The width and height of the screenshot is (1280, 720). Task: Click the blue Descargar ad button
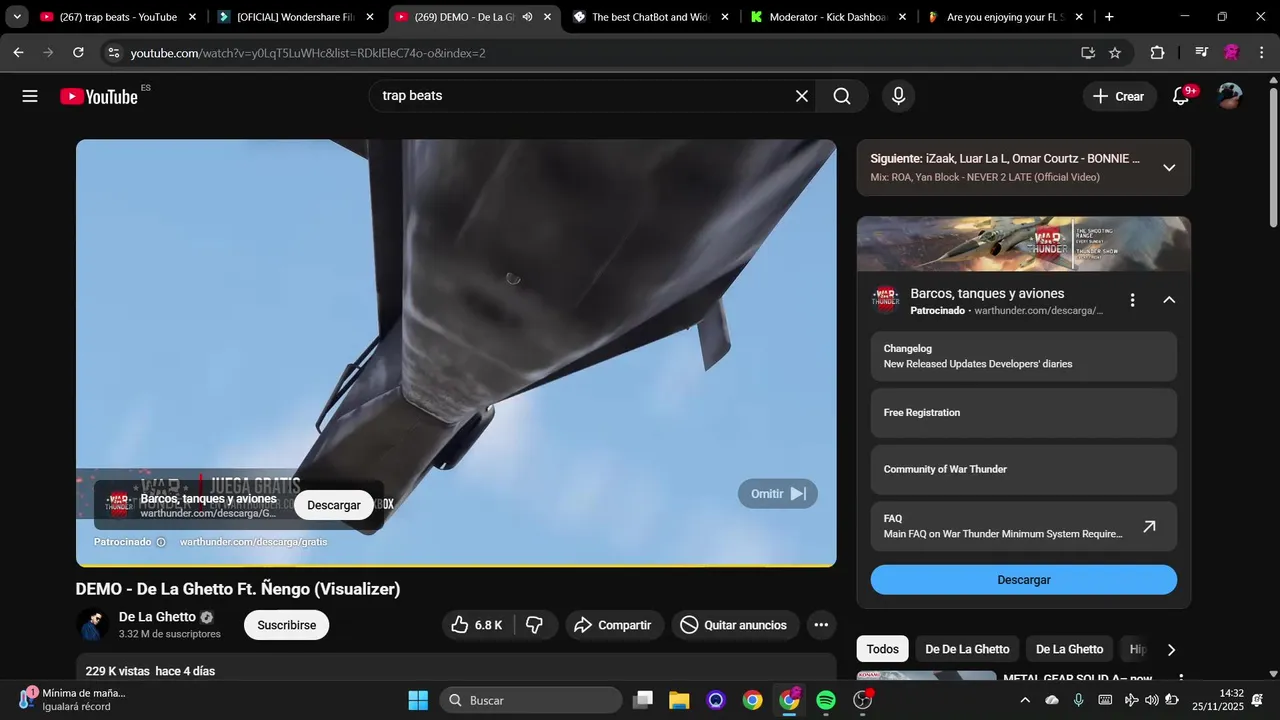coord(1023,580)
